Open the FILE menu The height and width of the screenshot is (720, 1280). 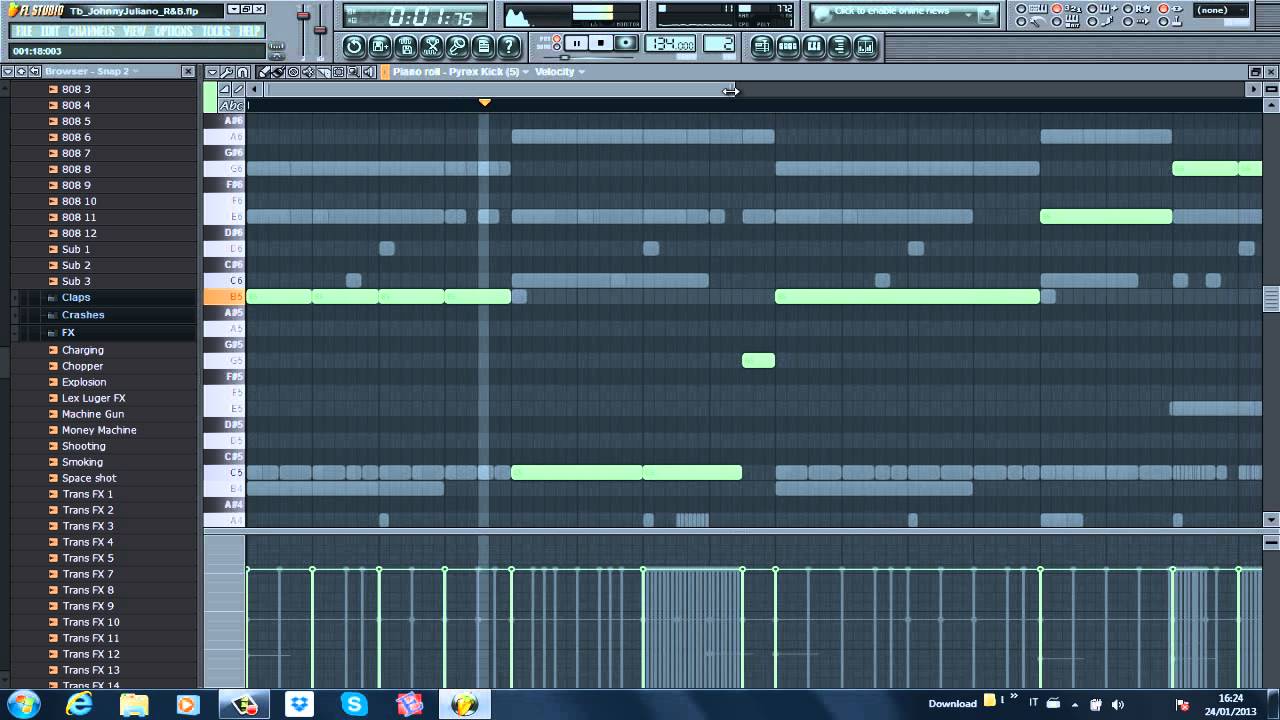[24, 31]
